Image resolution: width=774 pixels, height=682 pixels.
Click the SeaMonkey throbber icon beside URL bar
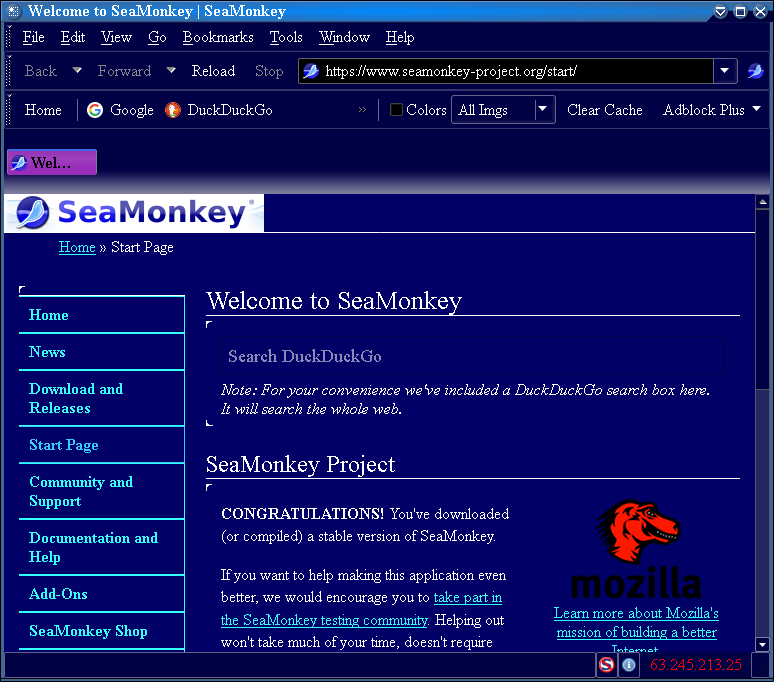756,71
